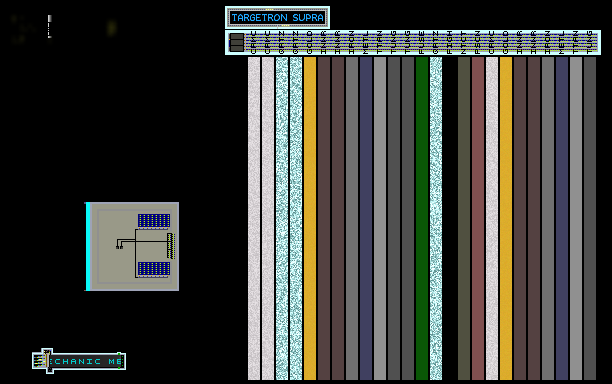Select the QRTZ column between FUSE and FIGH
The height and width of the screenshot is (384, 612).
coord(436,218)
